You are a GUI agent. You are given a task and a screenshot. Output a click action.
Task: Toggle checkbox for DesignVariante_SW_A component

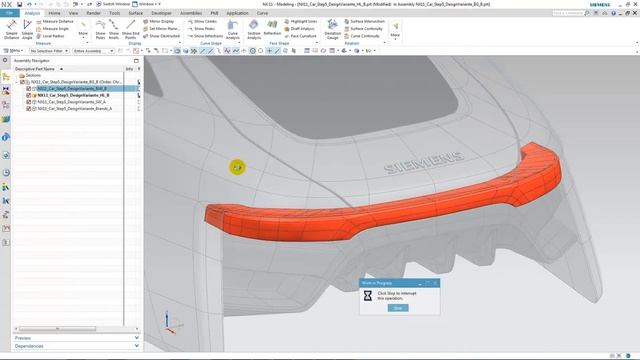(x=29, y=102)
